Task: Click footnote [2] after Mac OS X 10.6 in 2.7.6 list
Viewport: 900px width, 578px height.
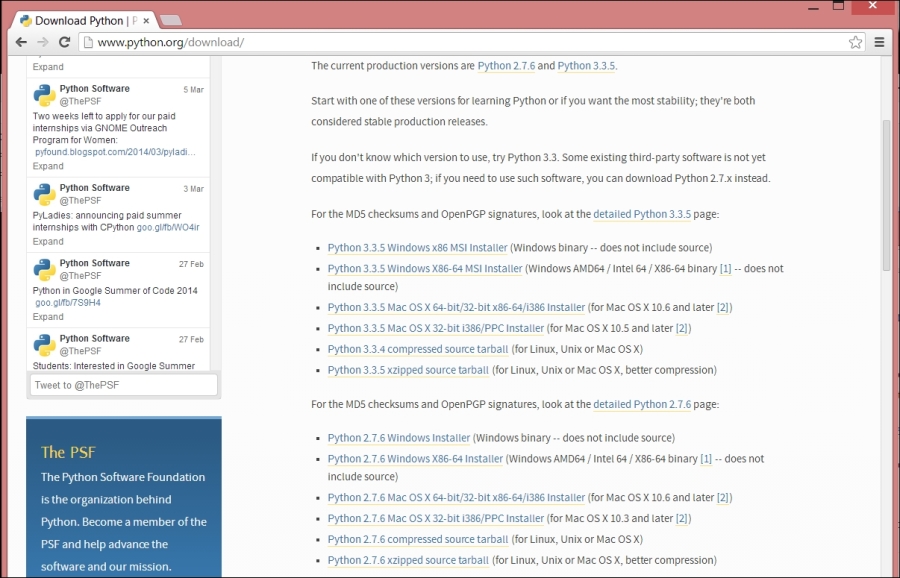Action: coord(723,498)
